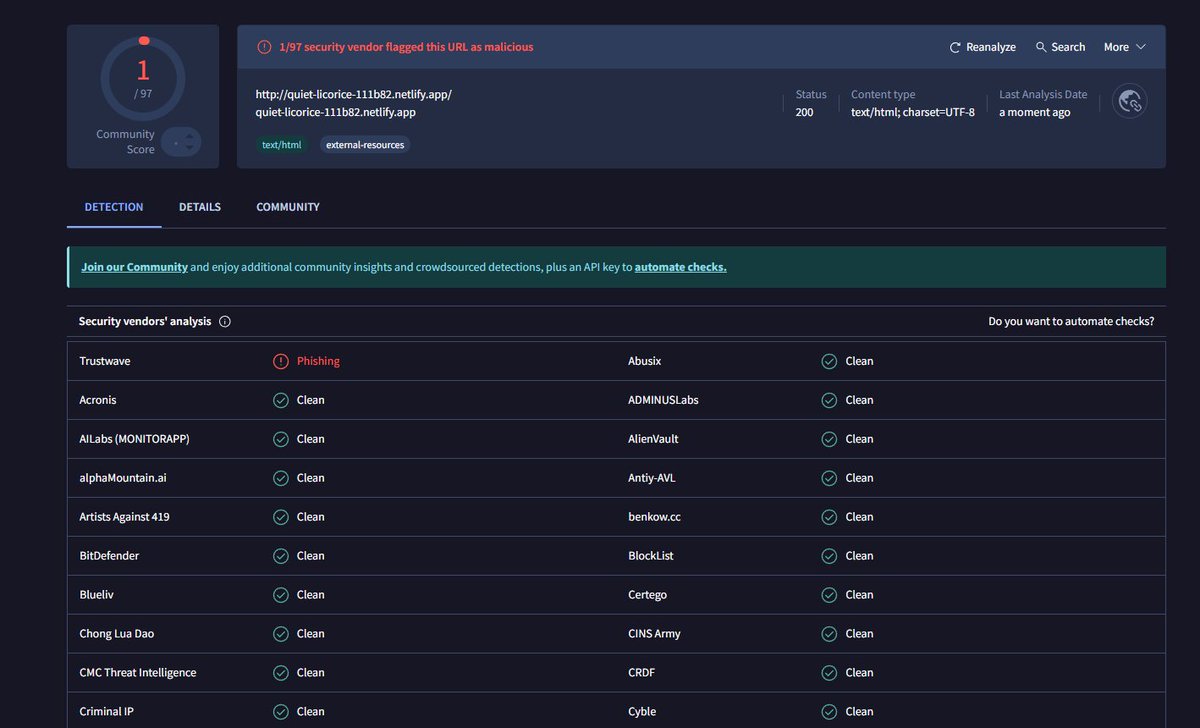Click the content type text/html; charset=UTF-8

point(913,112)
